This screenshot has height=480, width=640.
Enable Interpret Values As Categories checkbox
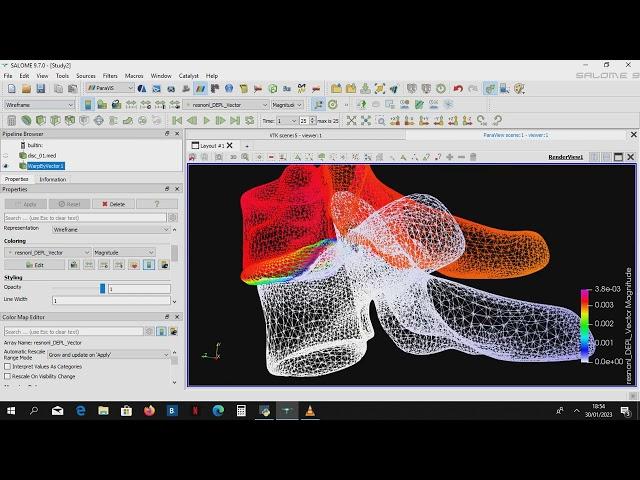coord(8,366)
